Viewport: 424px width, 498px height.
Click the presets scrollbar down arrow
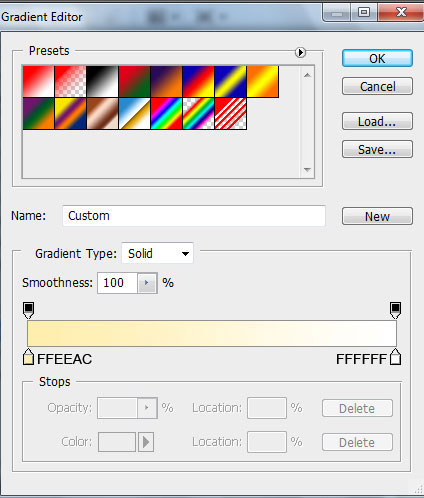(x=307, y=170)
